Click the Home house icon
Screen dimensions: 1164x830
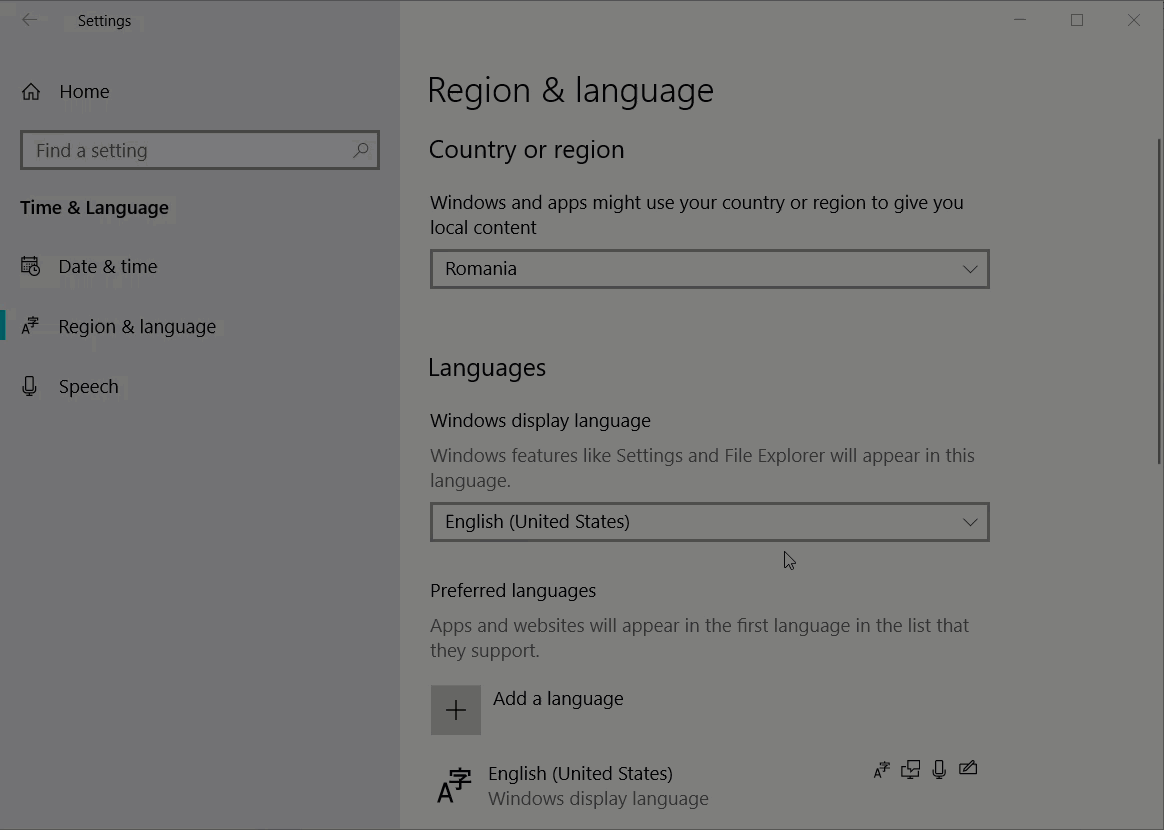31,92
